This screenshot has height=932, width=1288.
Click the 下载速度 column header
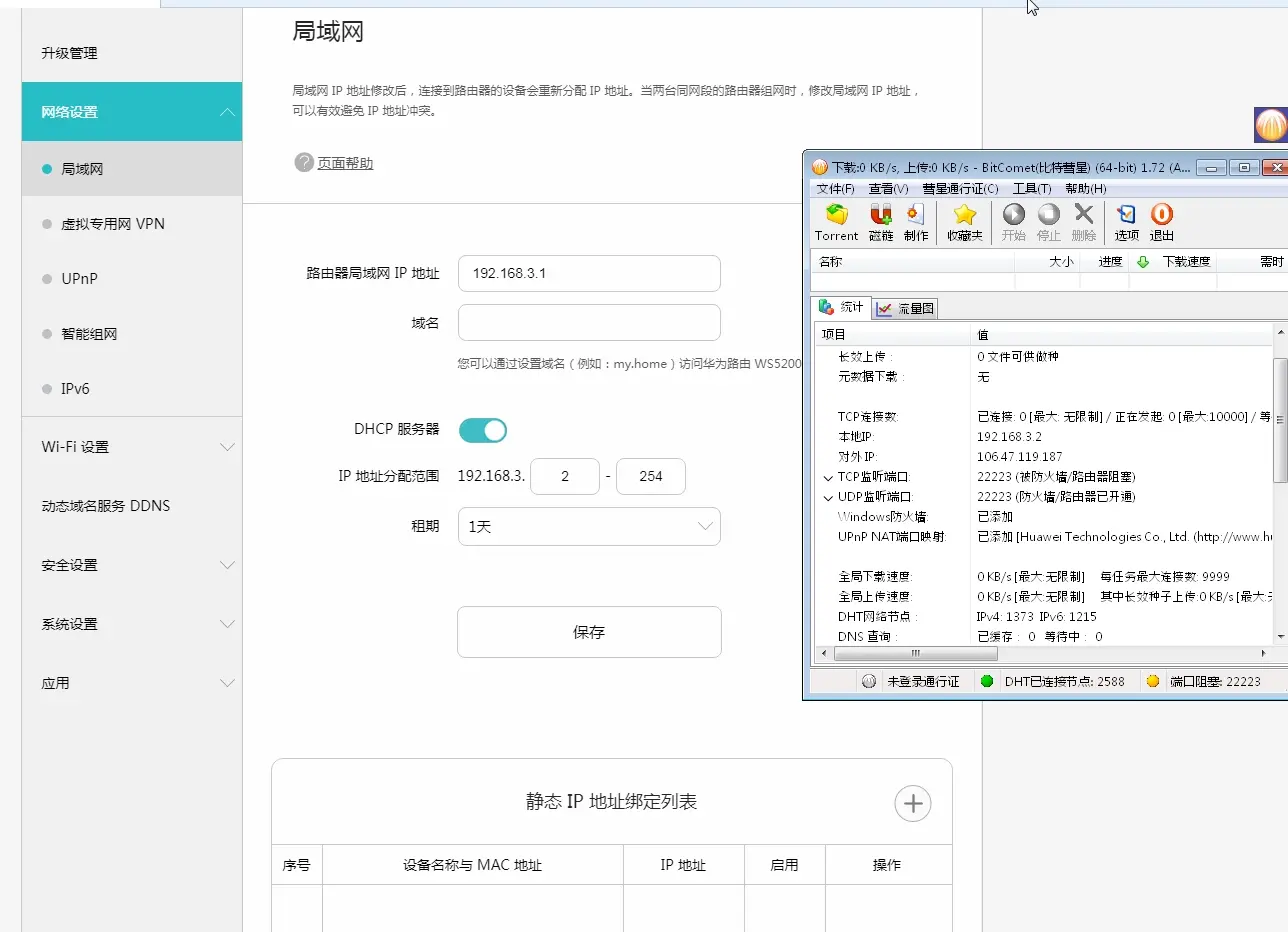(1173, 262)
